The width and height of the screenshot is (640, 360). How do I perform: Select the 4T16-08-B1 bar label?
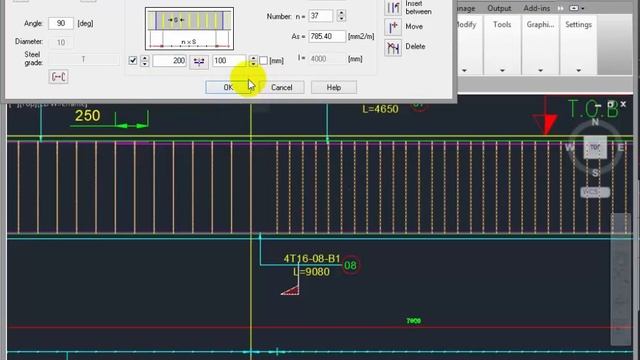[x=312, y=259]
